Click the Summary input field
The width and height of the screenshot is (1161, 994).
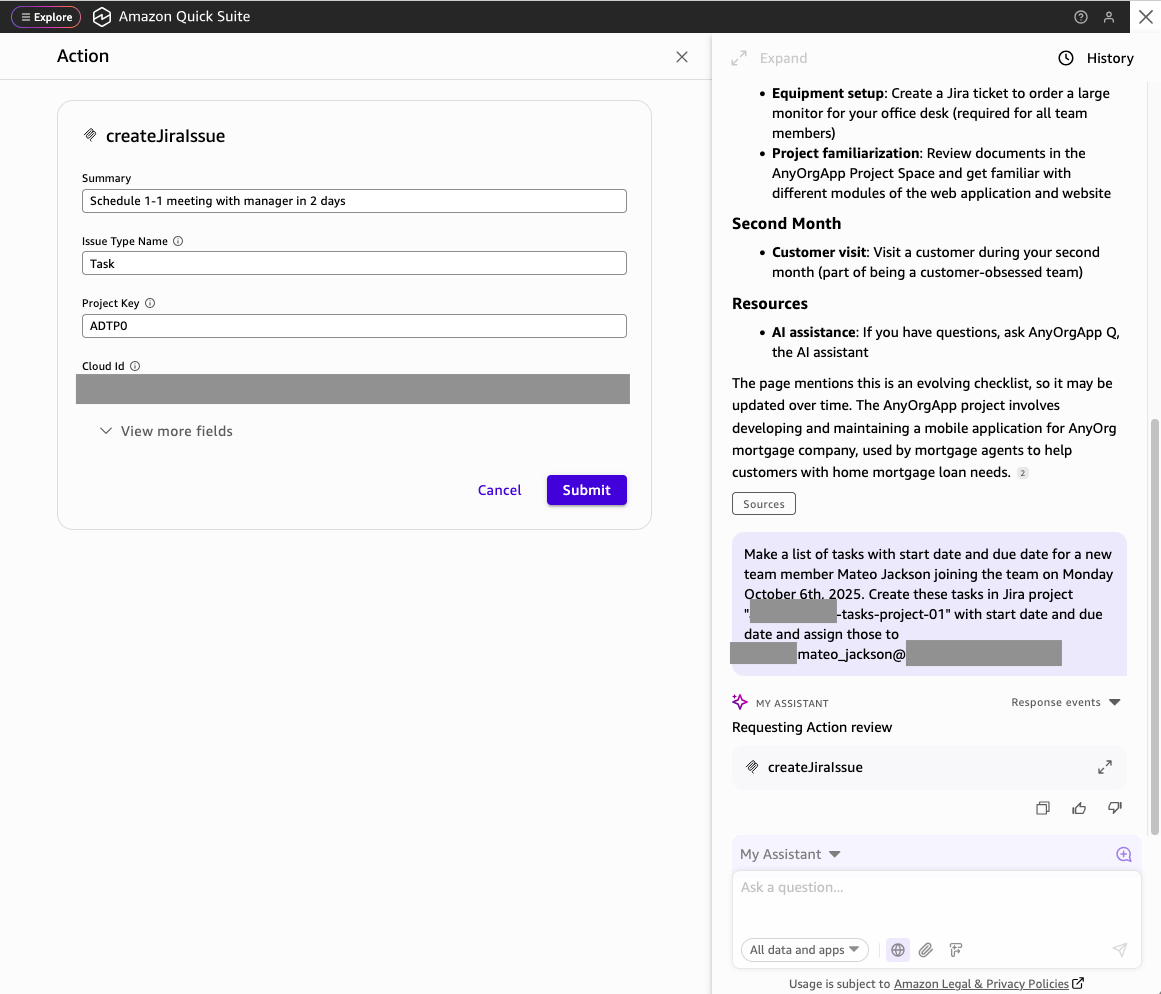click(354, 201)
